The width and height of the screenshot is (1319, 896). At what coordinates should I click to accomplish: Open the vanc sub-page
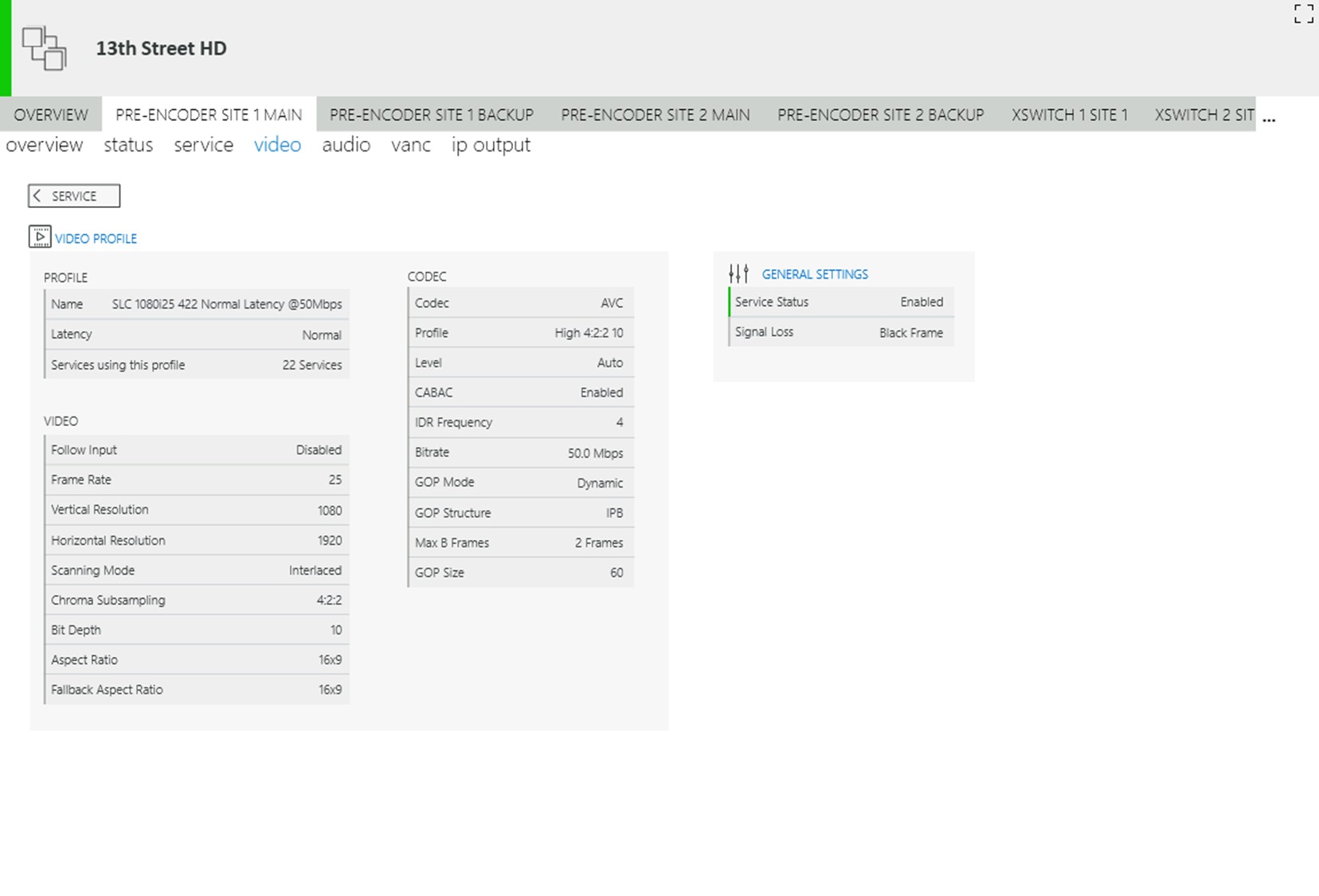click(410, 145)
